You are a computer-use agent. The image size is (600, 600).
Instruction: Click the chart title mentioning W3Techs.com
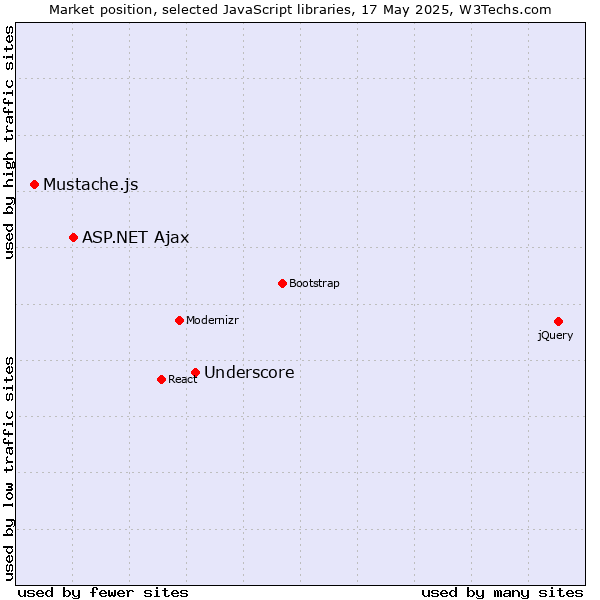point(300,10)
